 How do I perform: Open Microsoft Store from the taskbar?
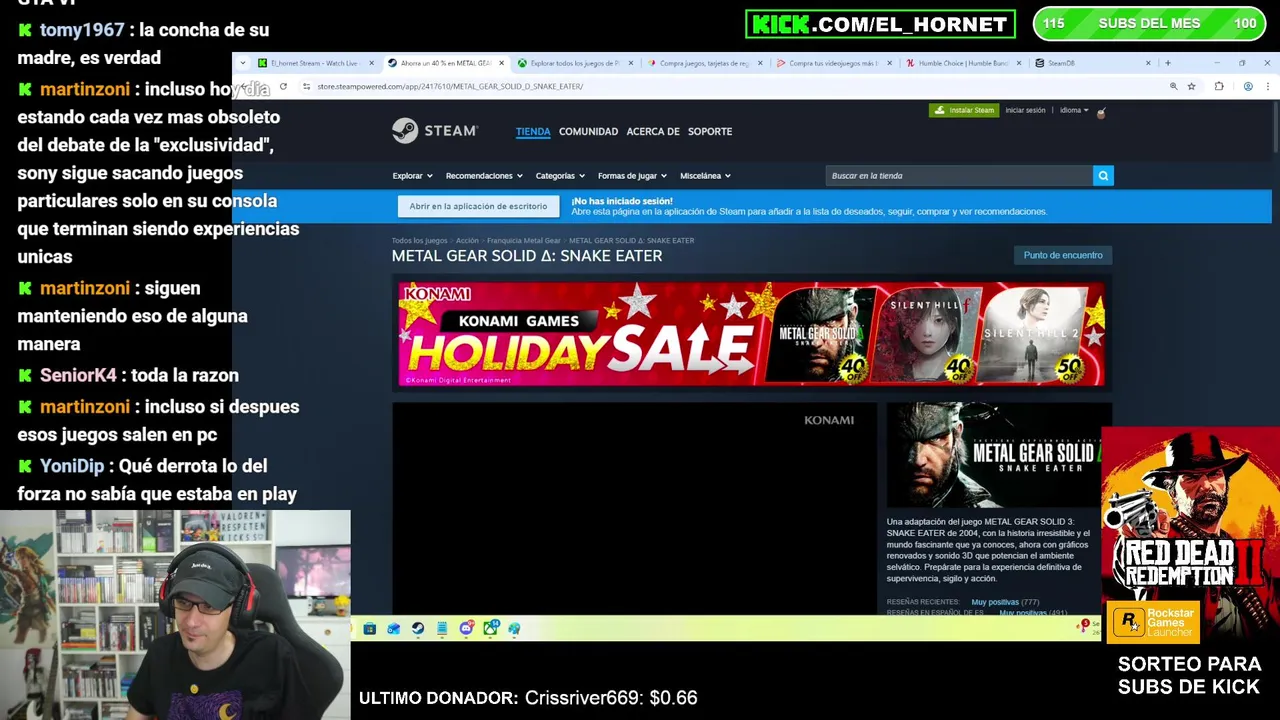tap(369, 628)
